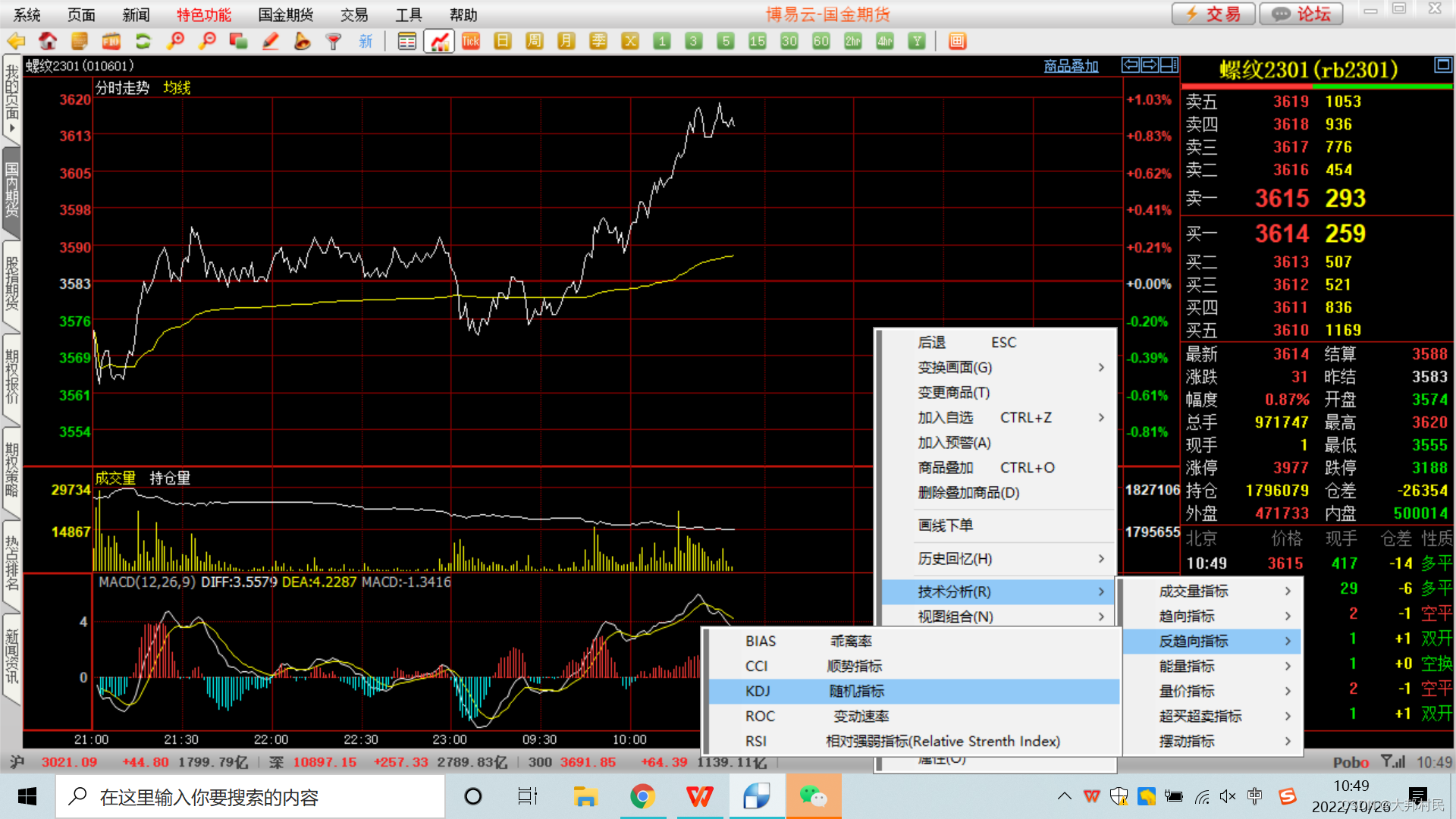This screenshot has height=819, width=1456.
Task: Switch to daily (日) K-line period
Action: coord(502,41)
